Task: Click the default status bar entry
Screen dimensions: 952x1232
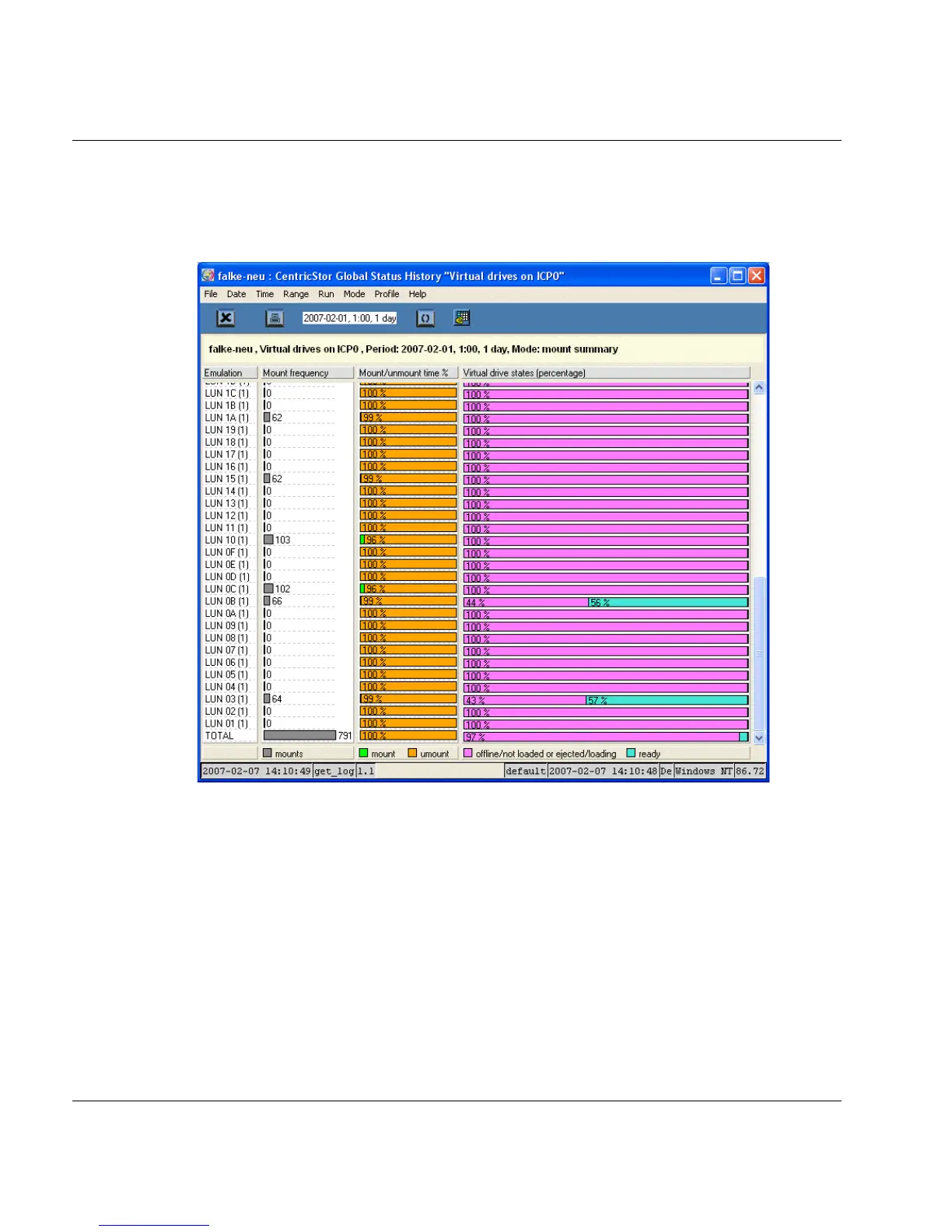Action: (526, 771)
